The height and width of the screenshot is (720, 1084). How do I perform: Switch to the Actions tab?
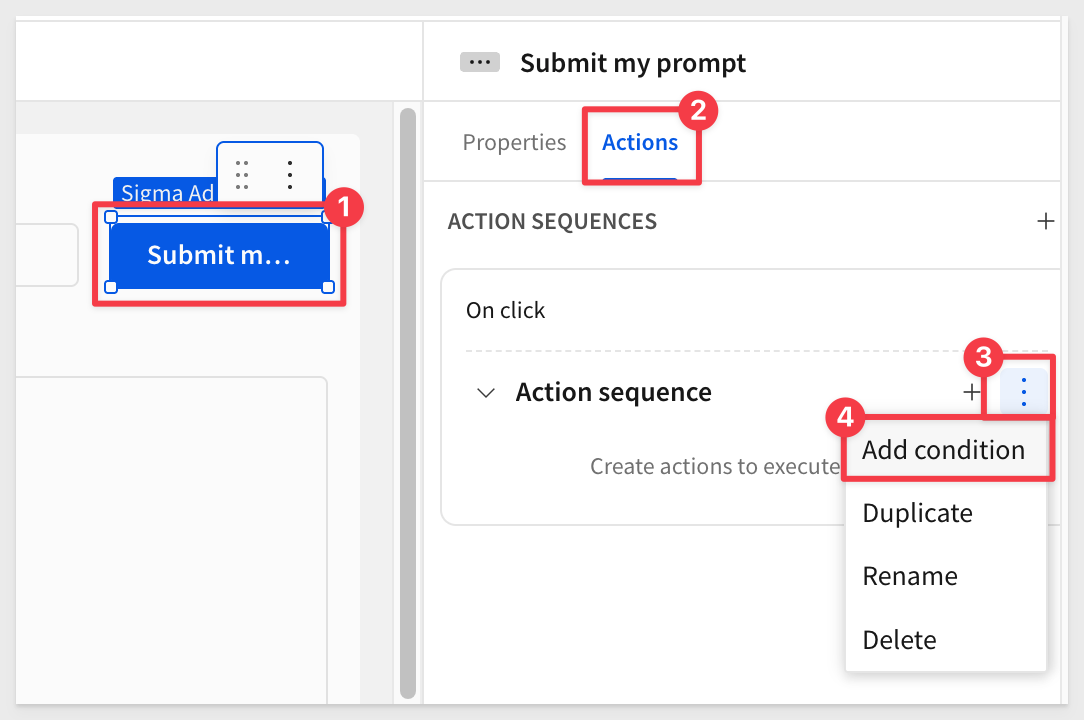pos(640,142)
